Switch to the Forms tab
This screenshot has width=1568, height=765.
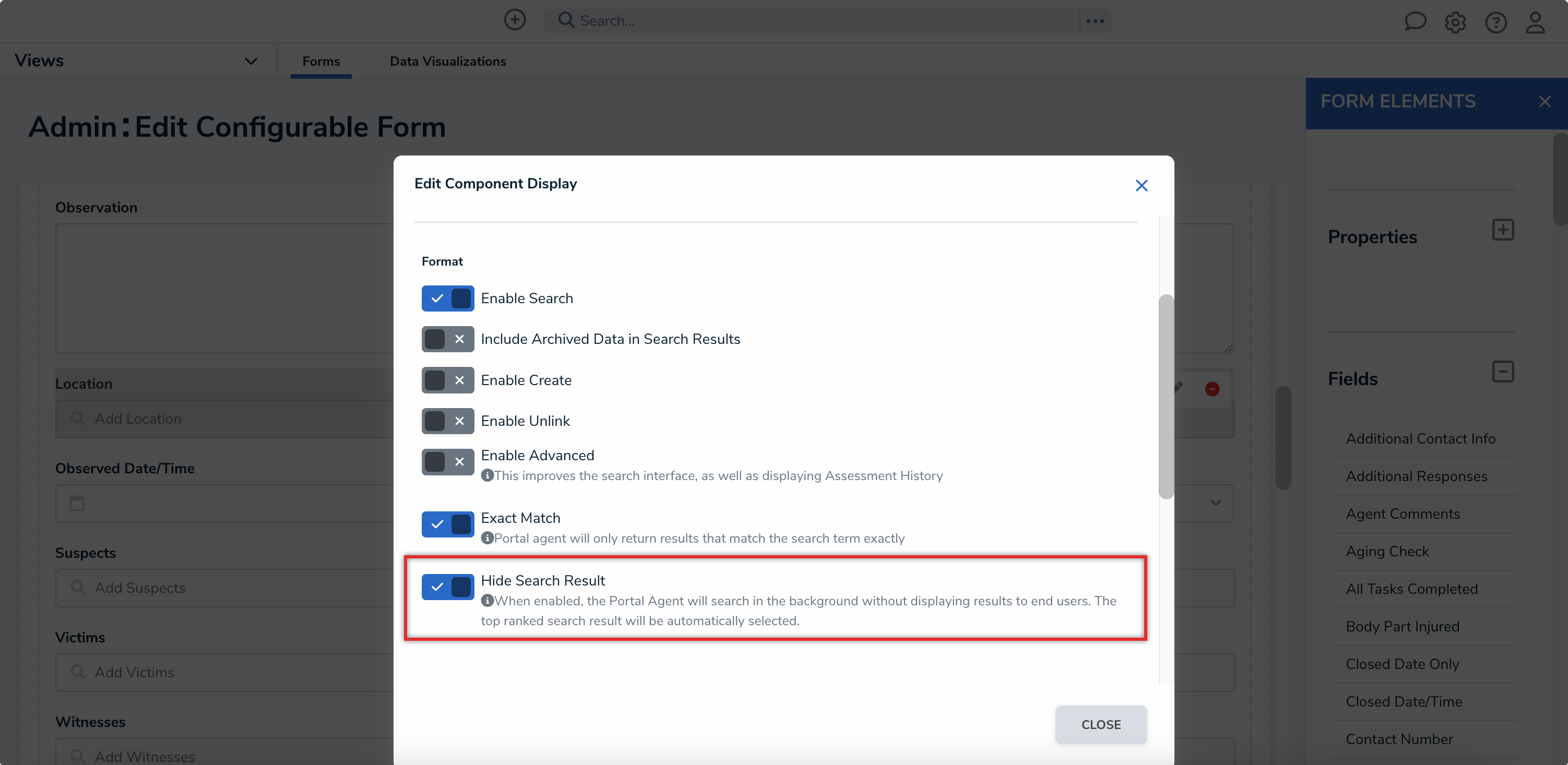321,61
